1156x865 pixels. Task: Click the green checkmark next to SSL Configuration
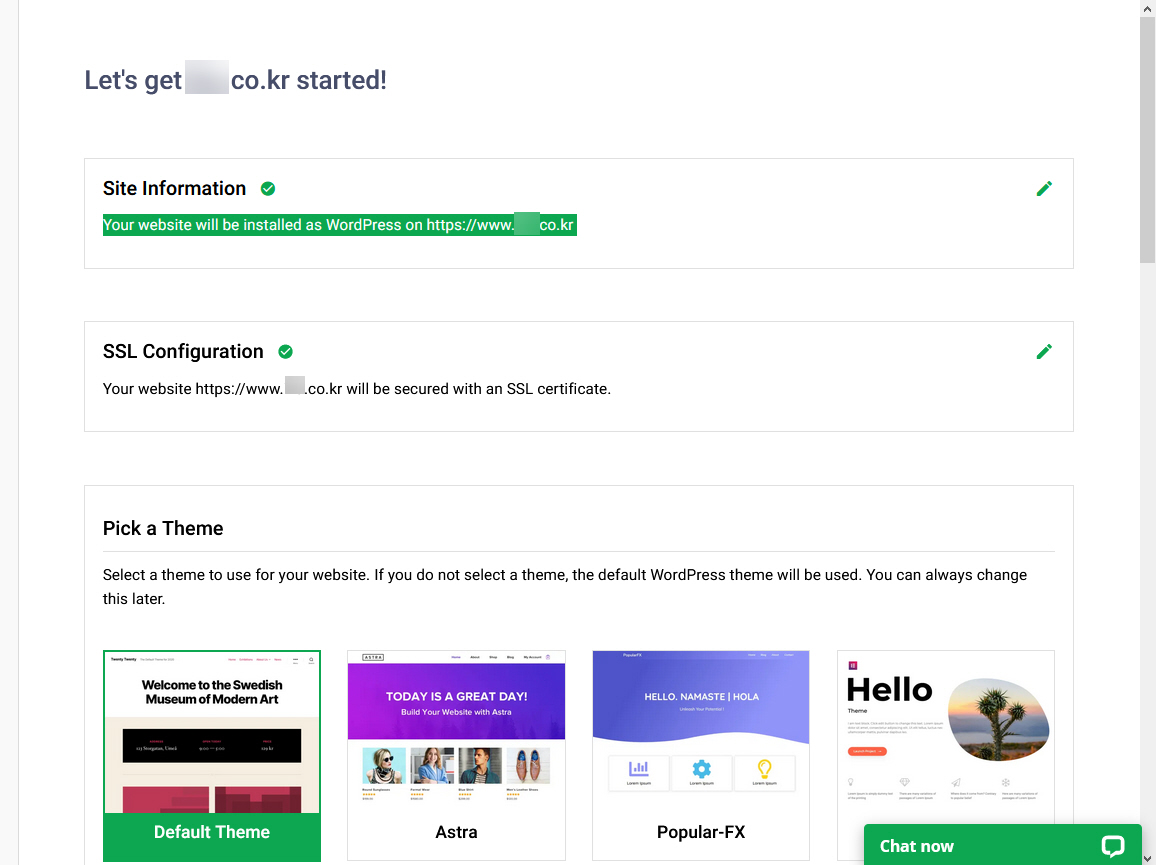[285, 351]
